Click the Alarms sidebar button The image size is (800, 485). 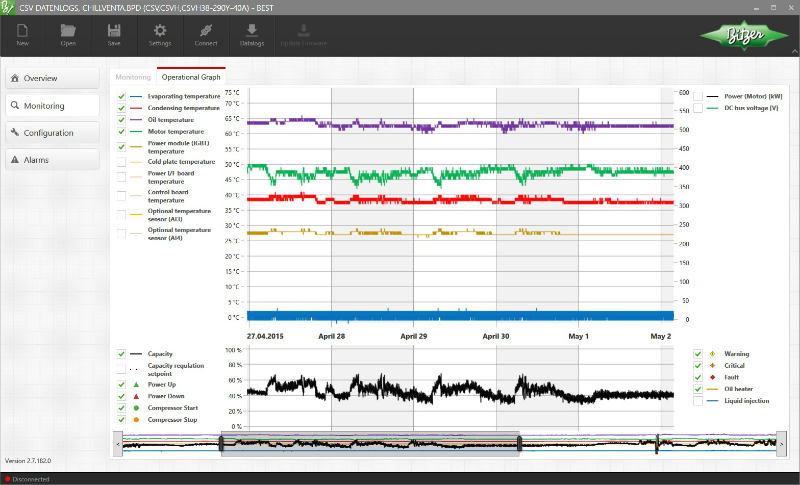point(52,160)
